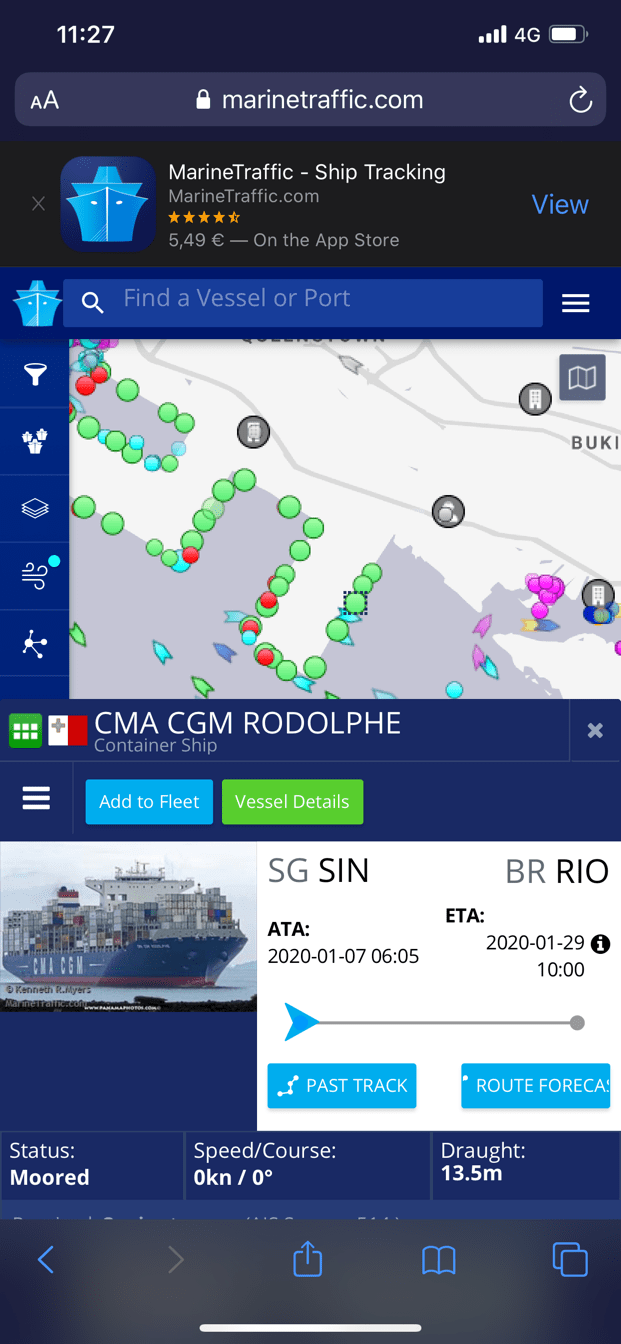Open vessel panel hamburger menu

[36, 798]
